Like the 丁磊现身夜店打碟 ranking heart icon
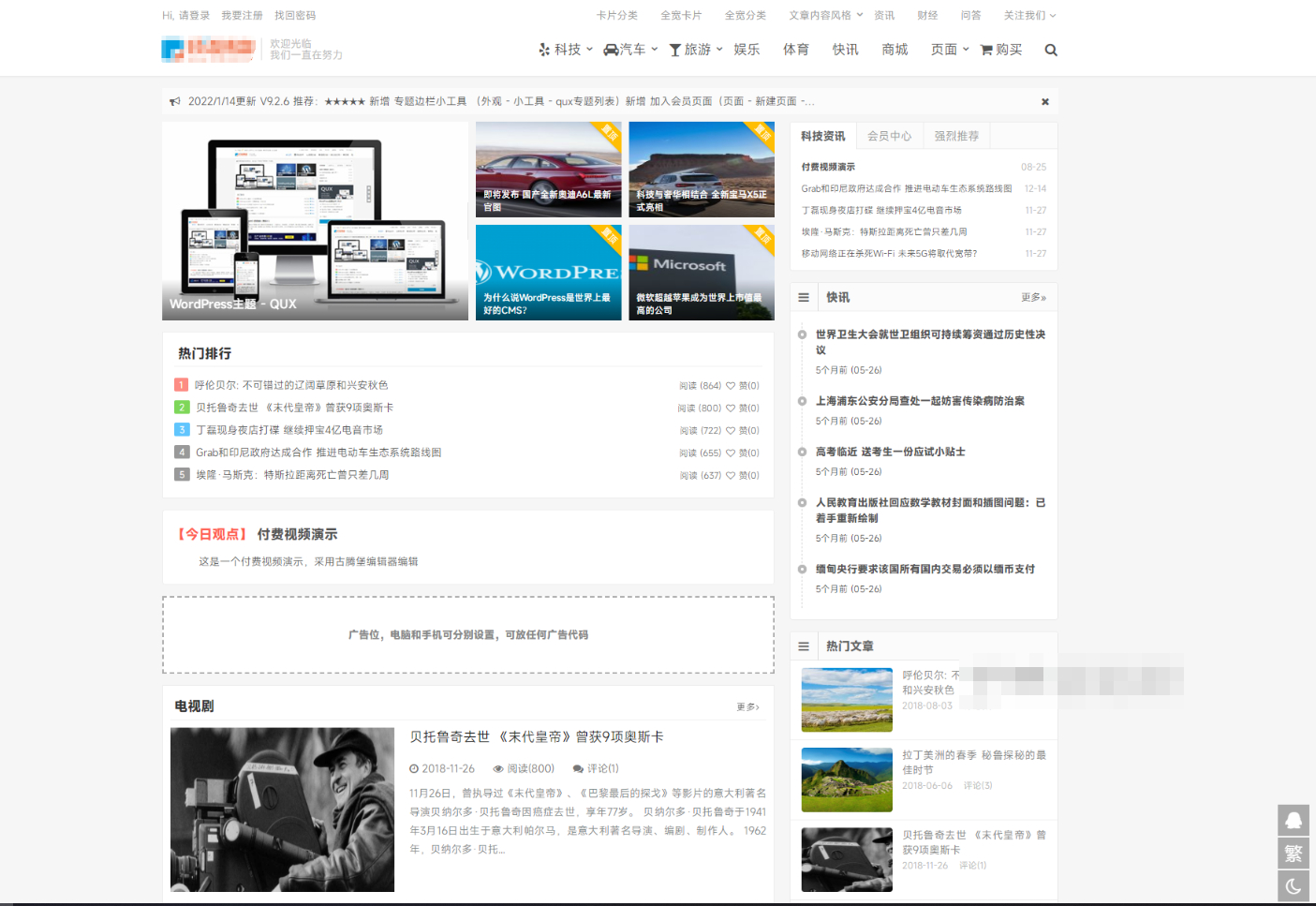The width and height of the screenshot is (1316, 906). tap(731, 431)
